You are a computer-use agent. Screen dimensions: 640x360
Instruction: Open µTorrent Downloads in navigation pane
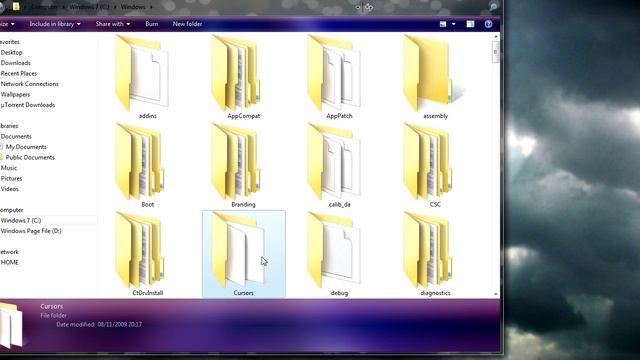[28, 105]
